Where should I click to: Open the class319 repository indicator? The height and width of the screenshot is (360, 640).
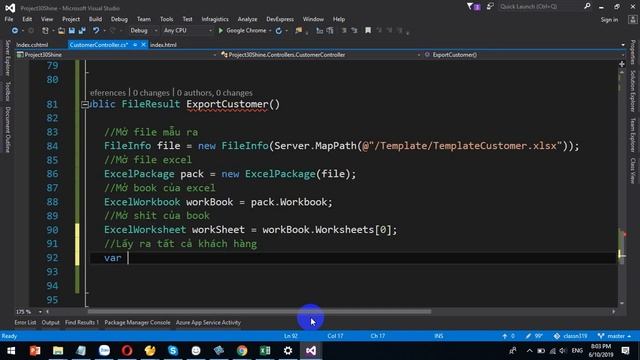click(x=570, y=336)
